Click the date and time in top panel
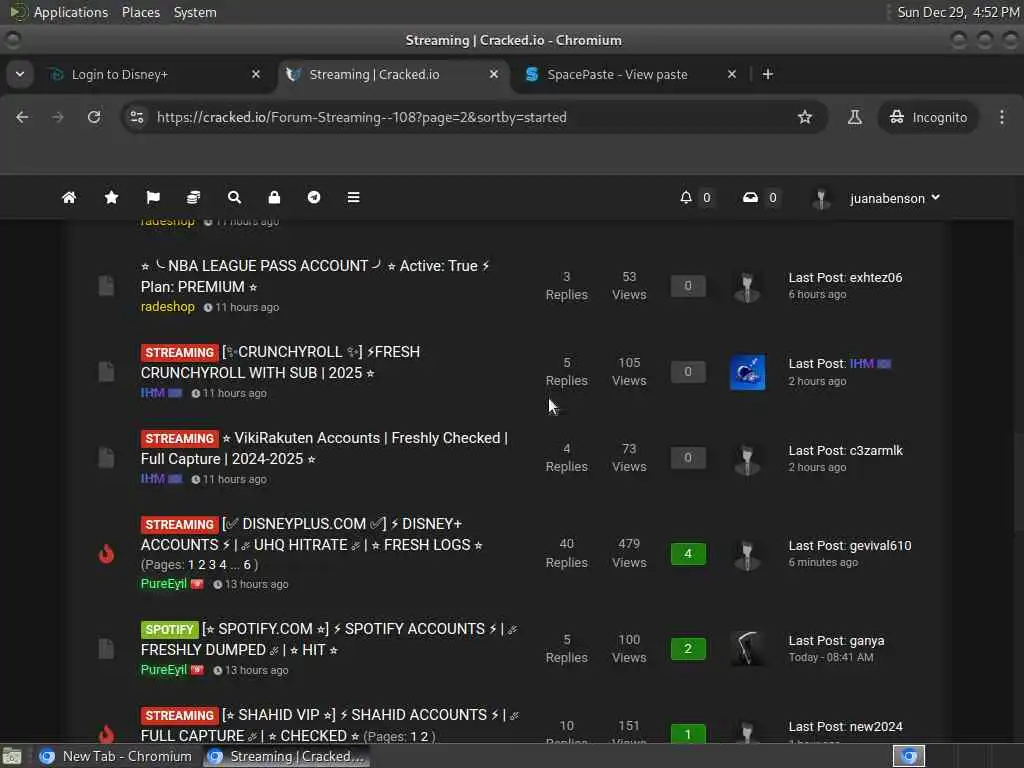Image resolution: width=1024 pixels, height=768 pixels. (x=957, y=12)
